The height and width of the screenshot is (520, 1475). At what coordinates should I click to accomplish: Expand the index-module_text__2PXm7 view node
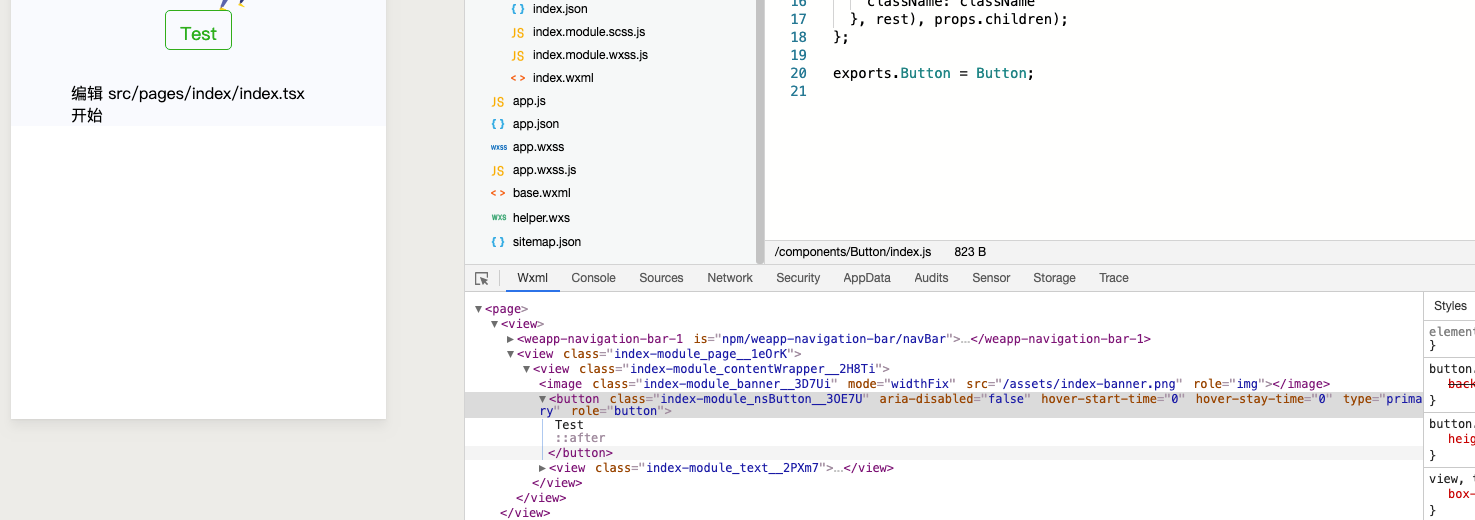(542, 468)
